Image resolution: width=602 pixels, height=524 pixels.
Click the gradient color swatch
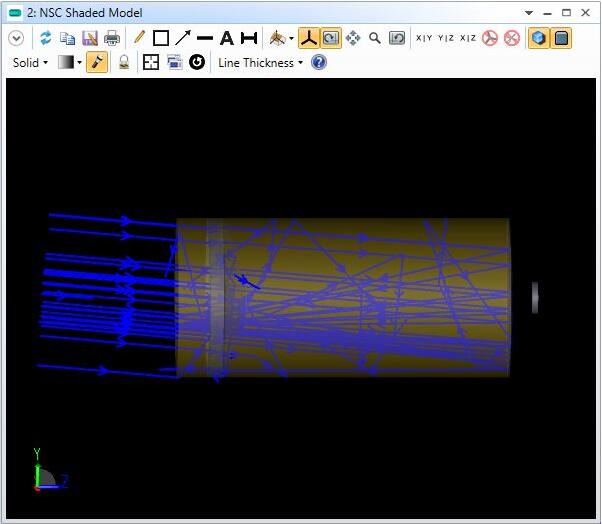[66, 62]
